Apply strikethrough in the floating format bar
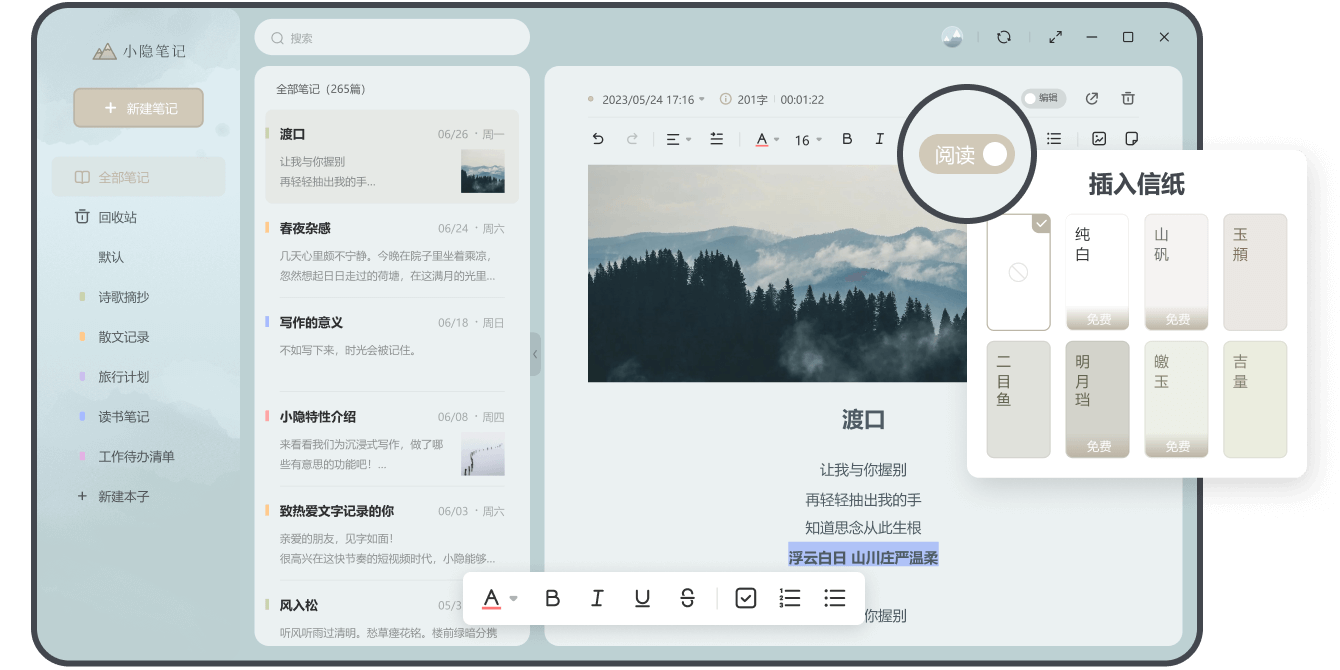Screen dimensions: 1340x670 [687, 597]
